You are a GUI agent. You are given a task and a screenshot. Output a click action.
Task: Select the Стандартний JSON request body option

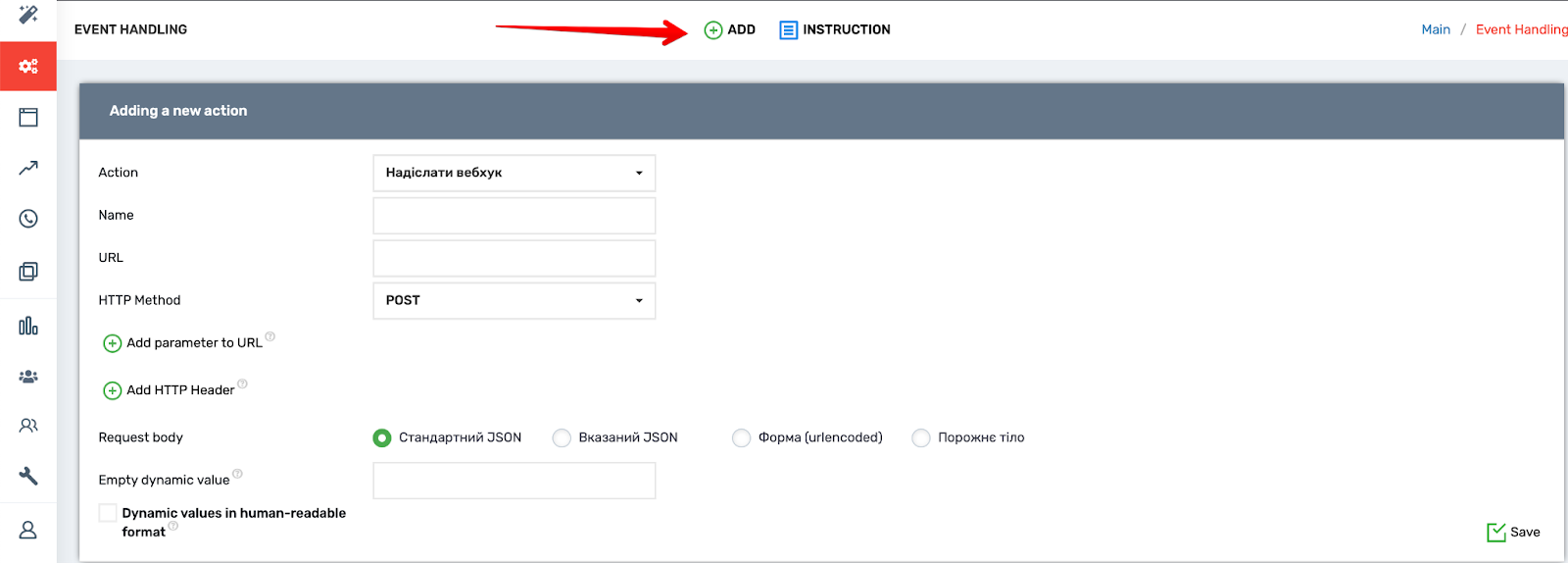pyautogui.click(x=382, y=437)
